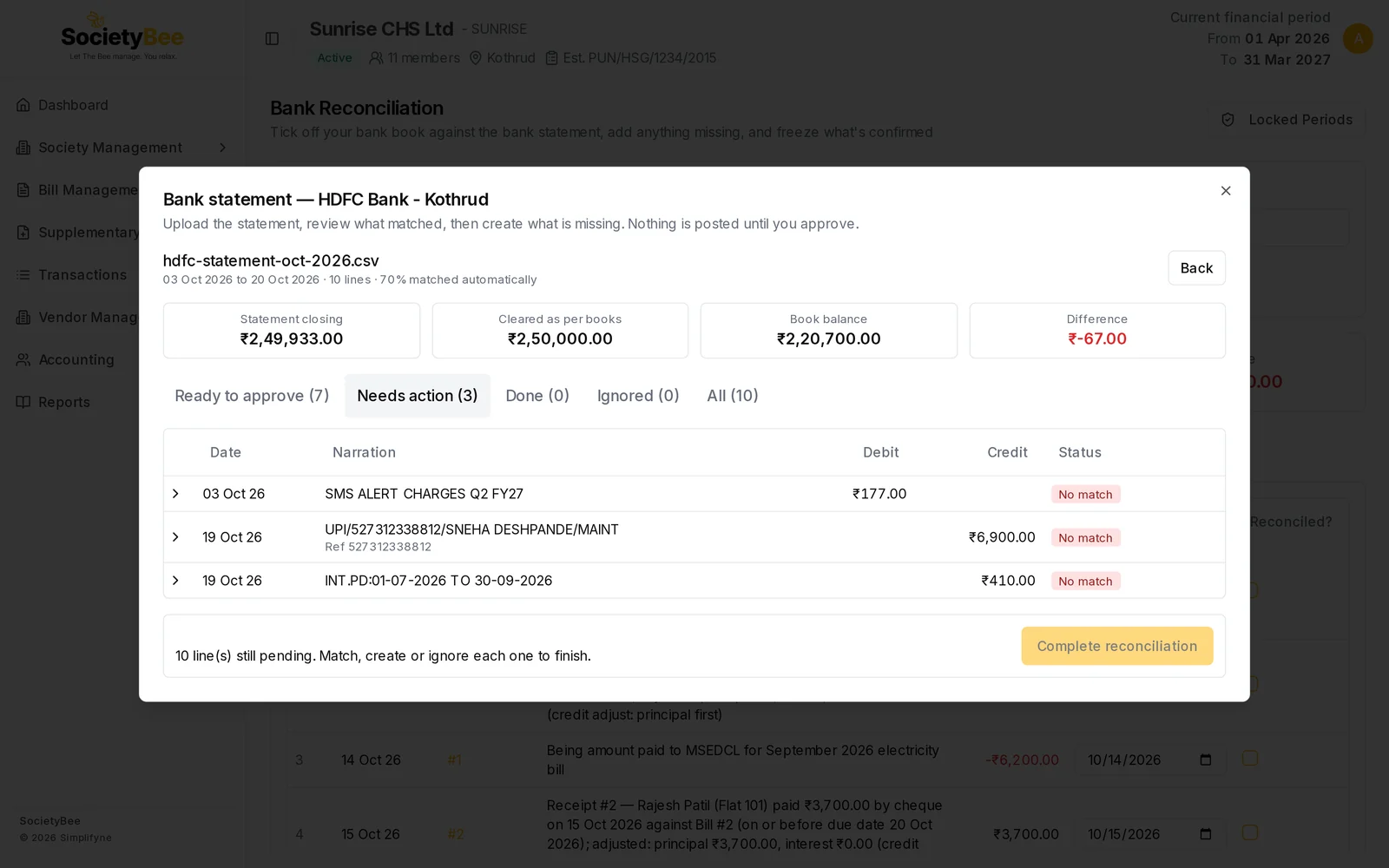Open the user avatar A
Screen dimensions: 1389x868
(x=1358, y=38)
